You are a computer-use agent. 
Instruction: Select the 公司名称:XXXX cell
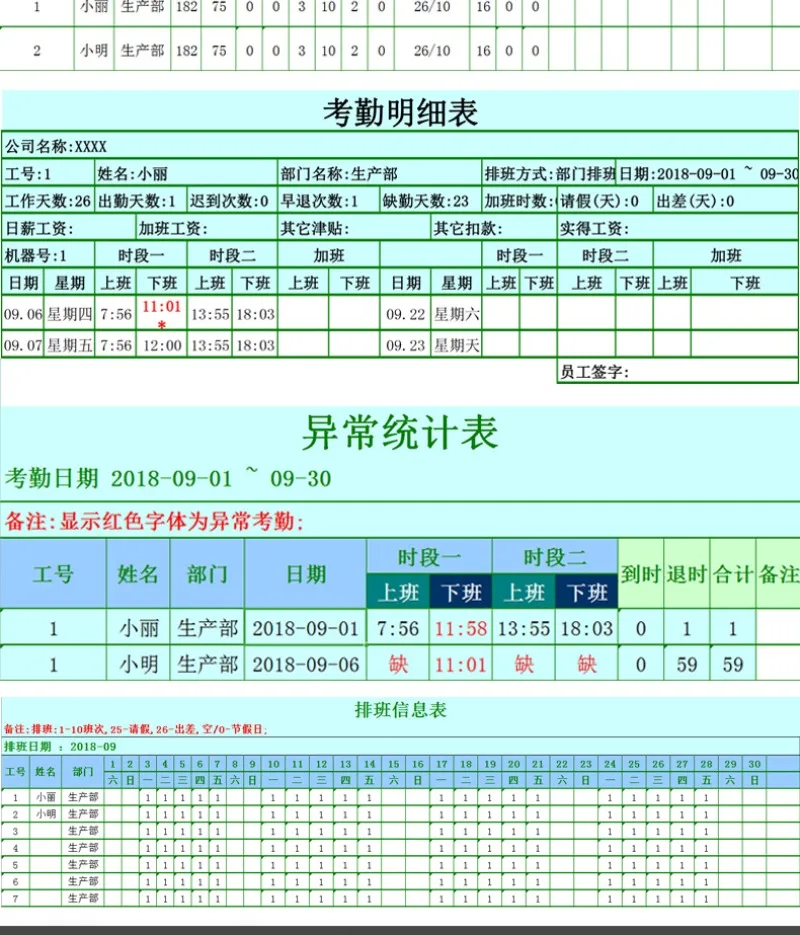tap(399, 146)
